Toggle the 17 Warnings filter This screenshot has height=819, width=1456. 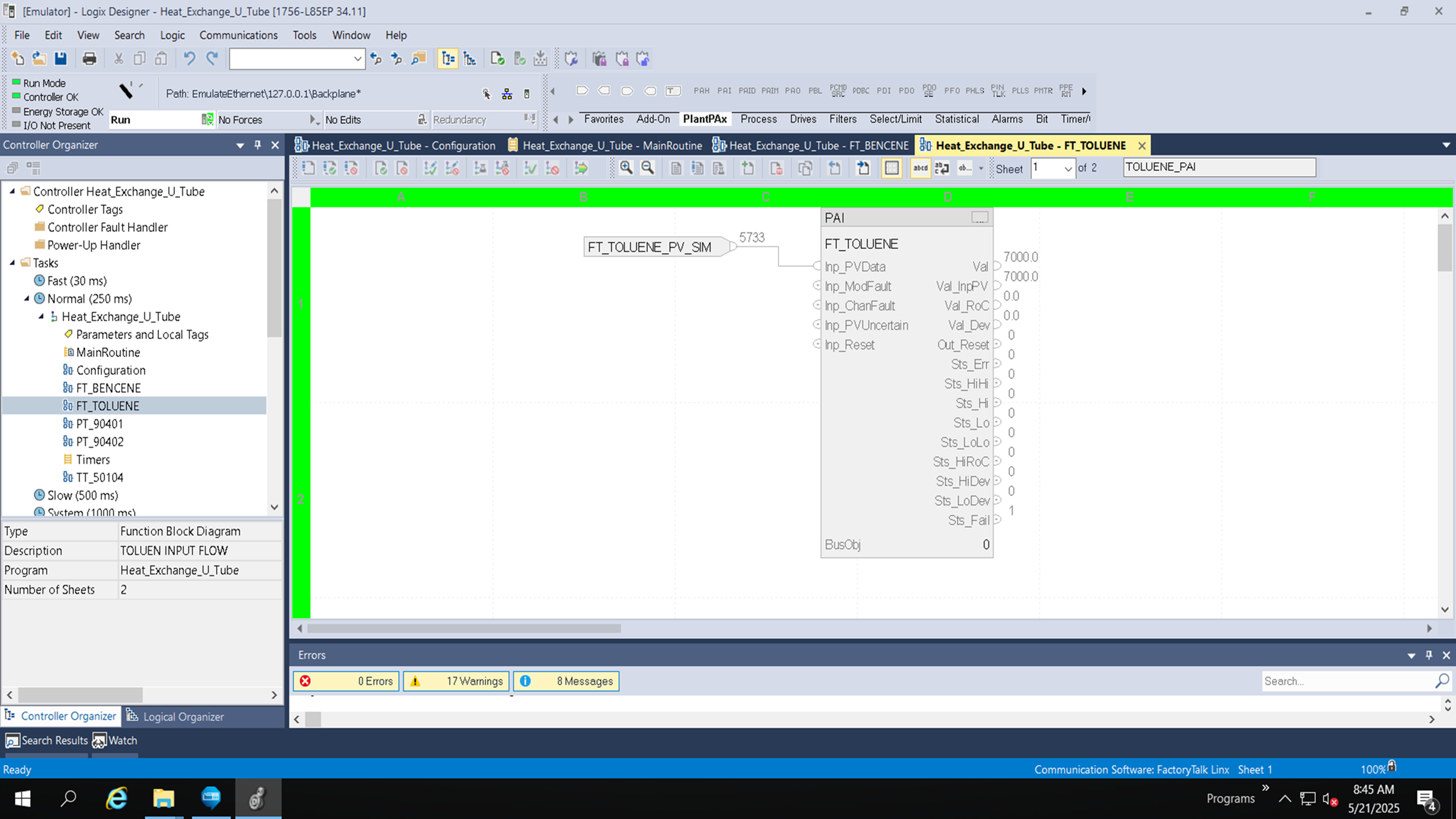(457, 681)
